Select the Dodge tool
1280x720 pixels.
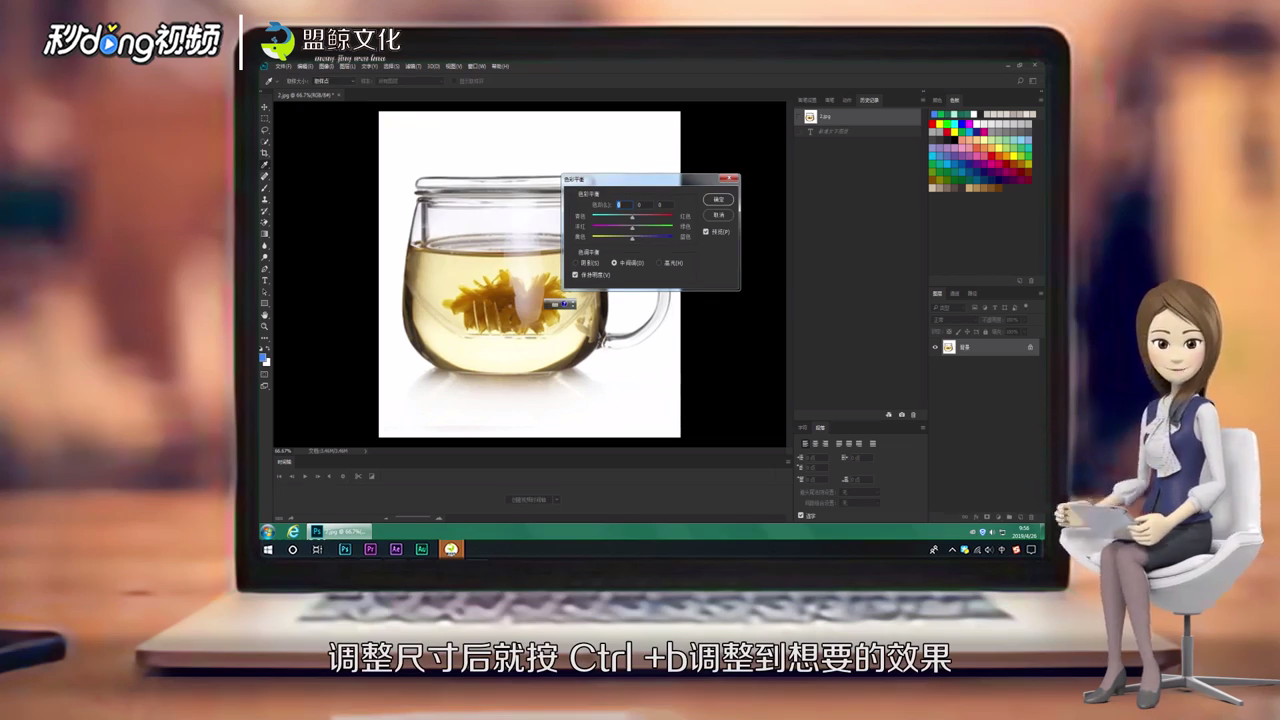coord(265,255)
